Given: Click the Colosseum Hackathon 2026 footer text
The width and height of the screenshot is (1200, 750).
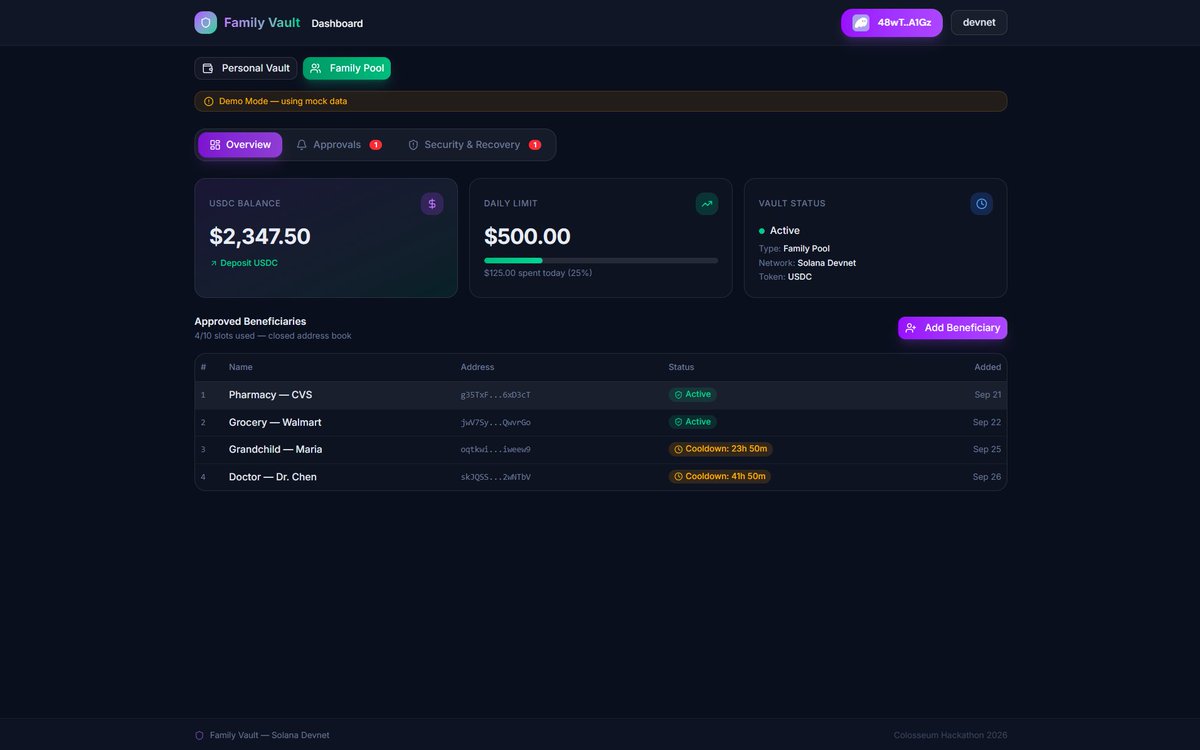Looking at the screenshot, I should point(950,735).
